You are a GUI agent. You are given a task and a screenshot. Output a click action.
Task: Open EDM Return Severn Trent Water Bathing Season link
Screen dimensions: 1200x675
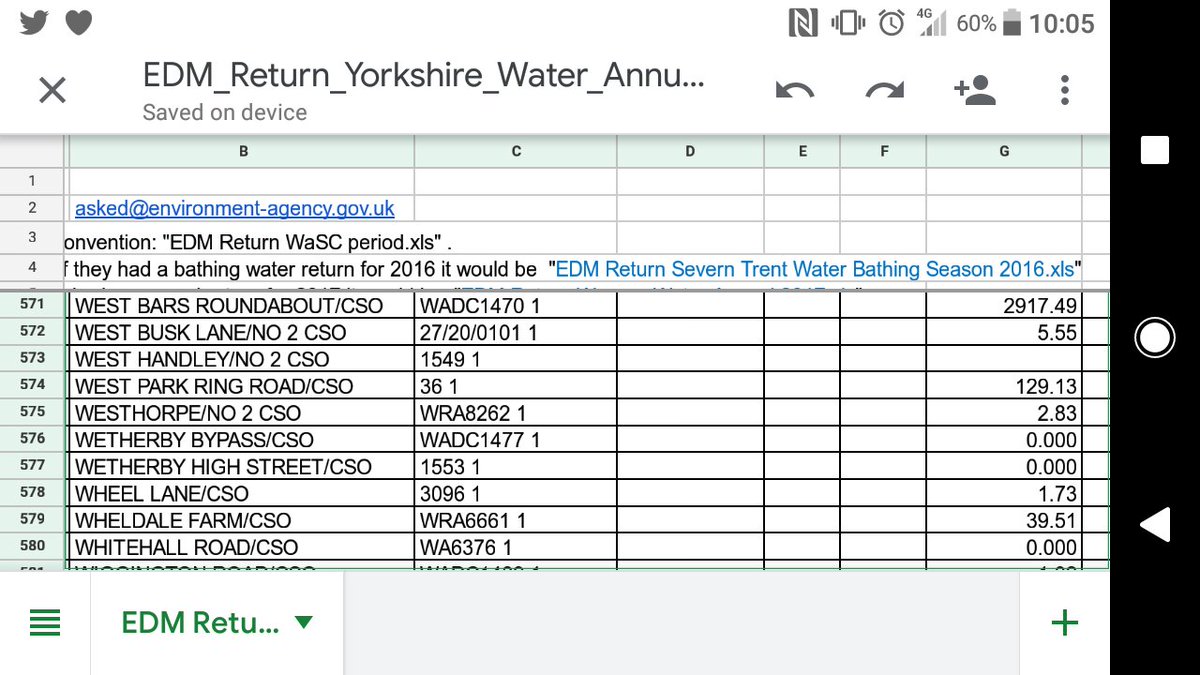[815, 269]
